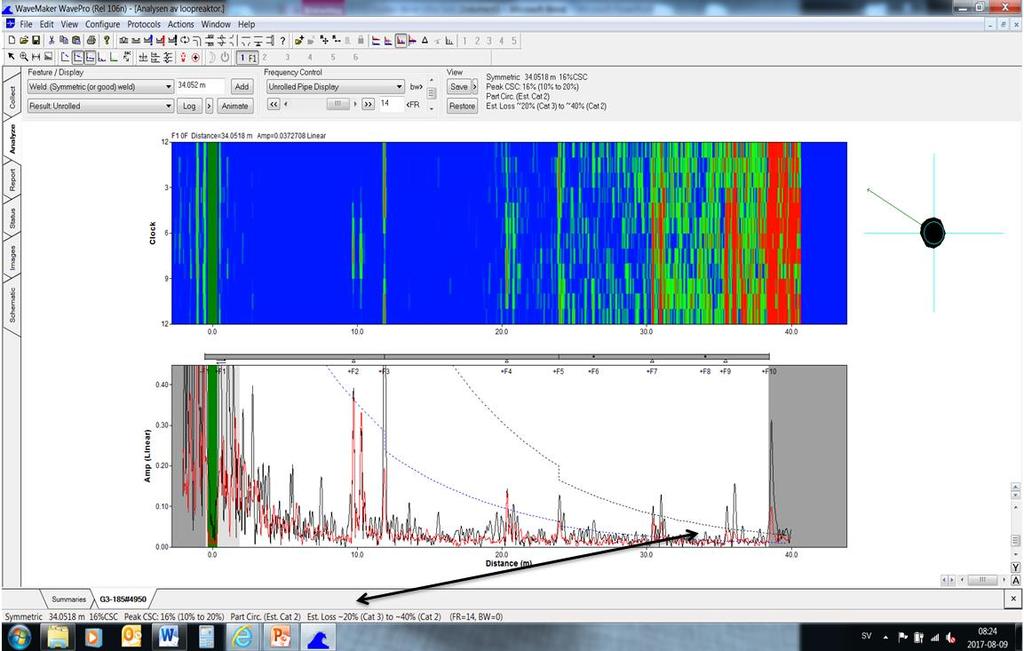Click the feature distance field showing 34.052 m
This screenshot has width=1024, height=651.
point(200,86)
